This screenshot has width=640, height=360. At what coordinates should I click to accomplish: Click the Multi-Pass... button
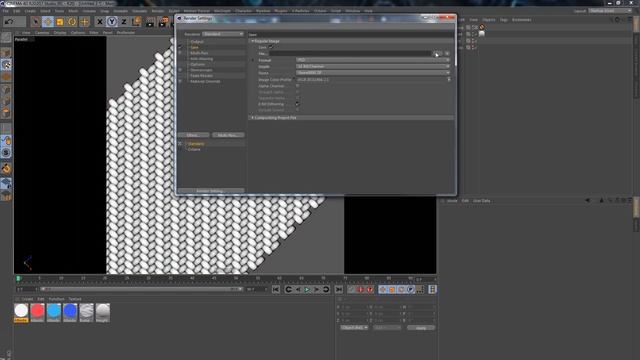228,135
